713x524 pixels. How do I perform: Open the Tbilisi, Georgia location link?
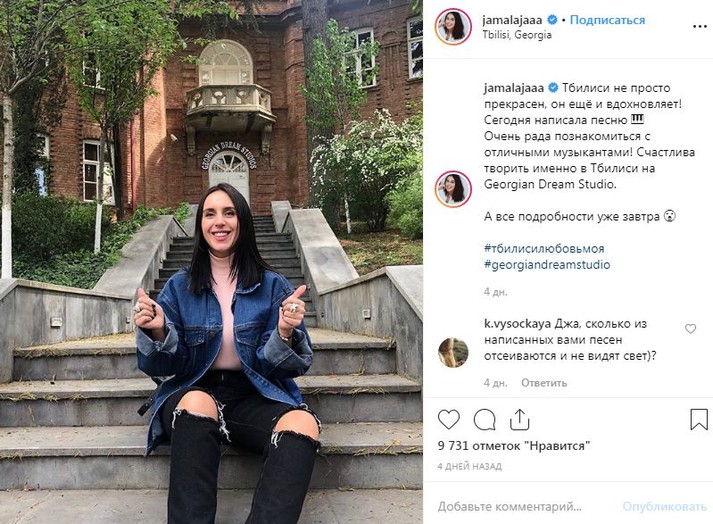point(517,35)
